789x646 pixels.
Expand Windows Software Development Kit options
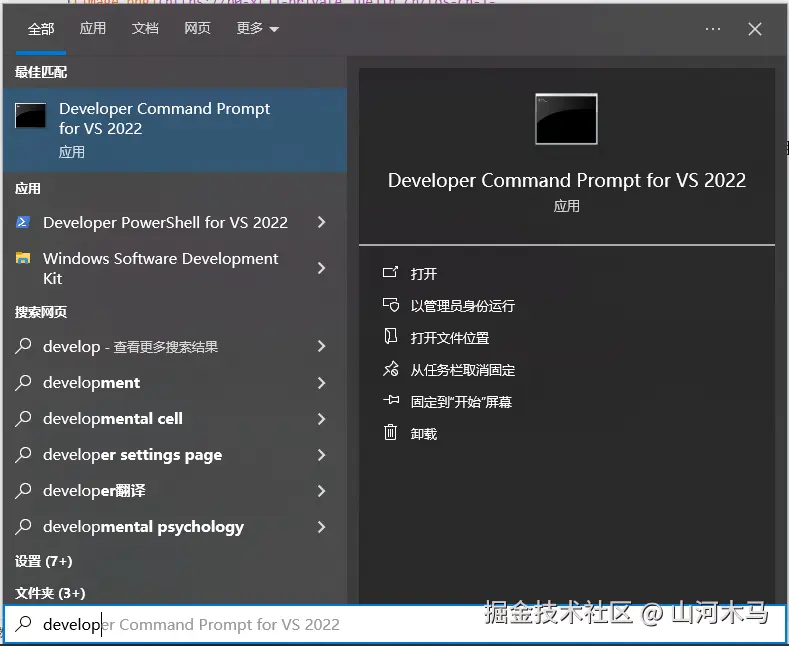tap(322, 268)
